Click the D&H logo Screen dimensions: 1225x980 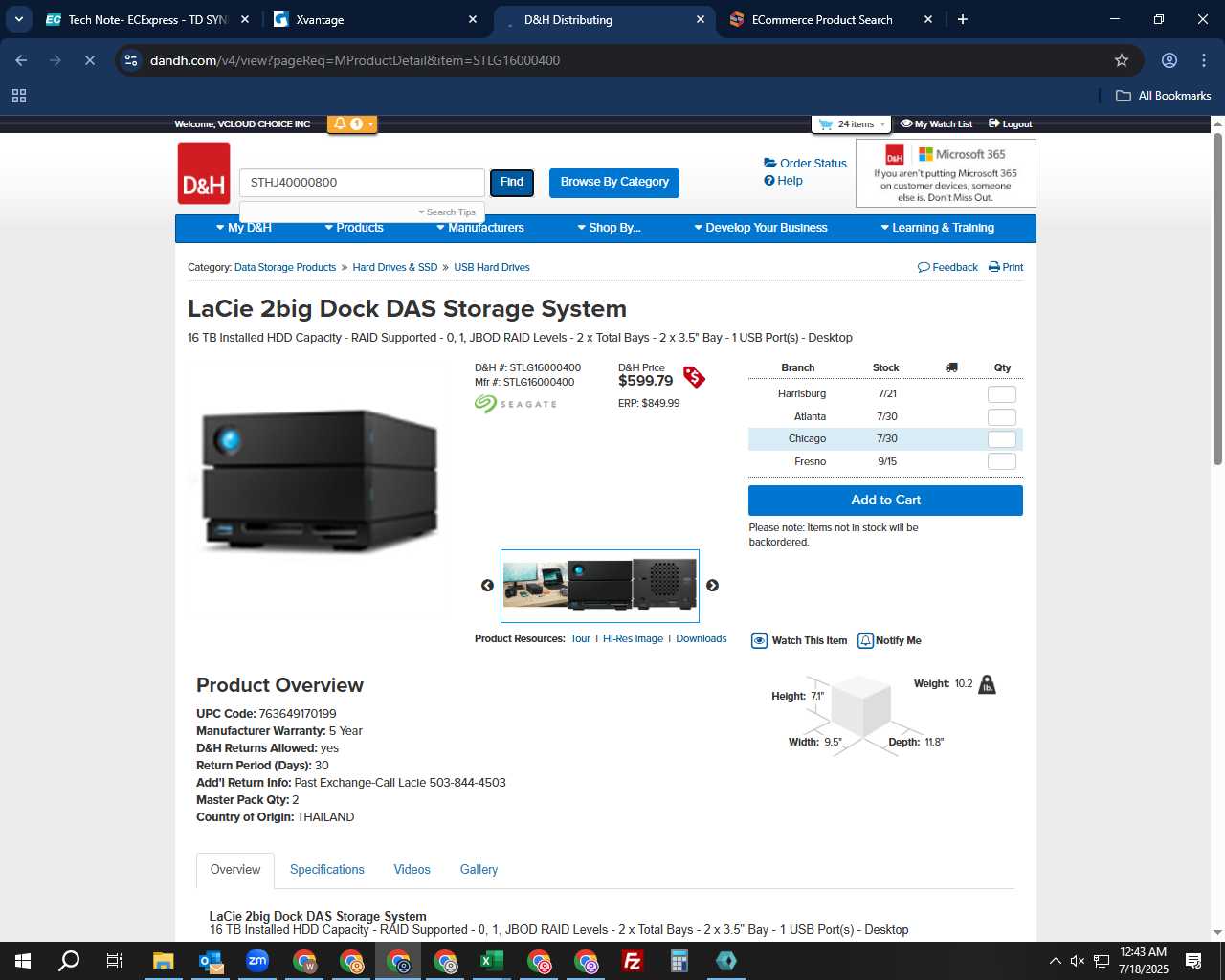[x=204, y=173]
